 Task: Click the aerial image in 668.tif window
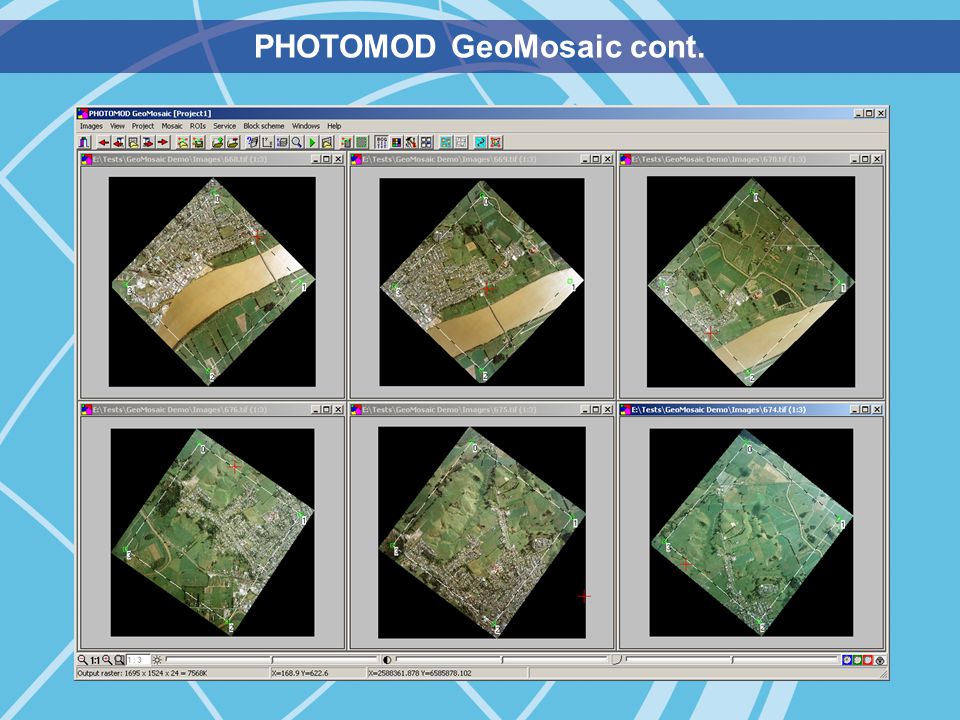[x=212, y=282]
